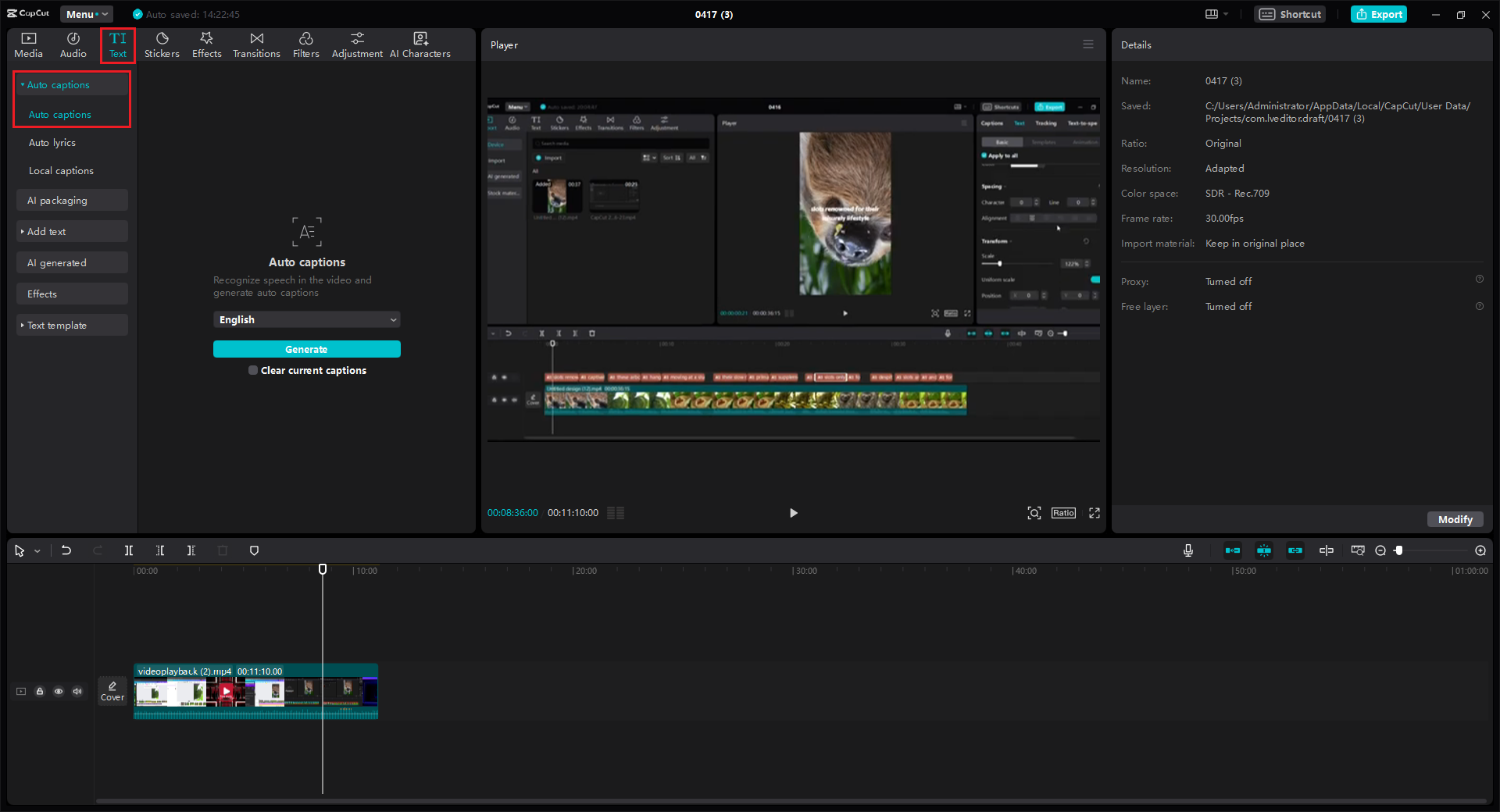Mute the video track audio
The width and height of the screenshot is (1500, 812).
coord(77,692)
